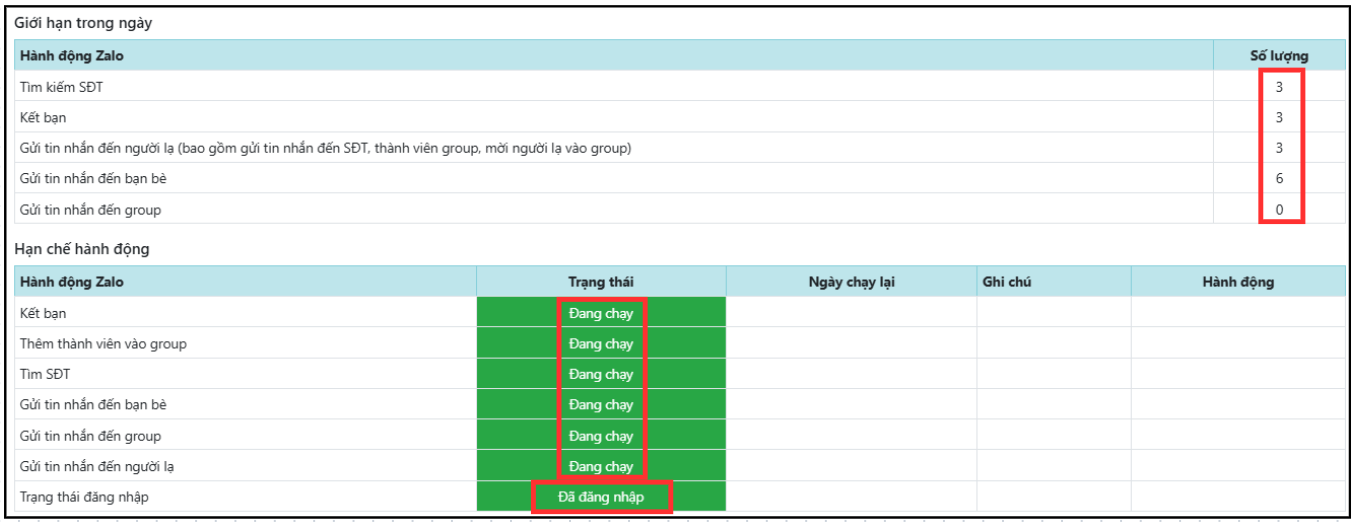Click the 'Ghi chú' column header
The image size is (1356, 524).
pos(1006,282)
